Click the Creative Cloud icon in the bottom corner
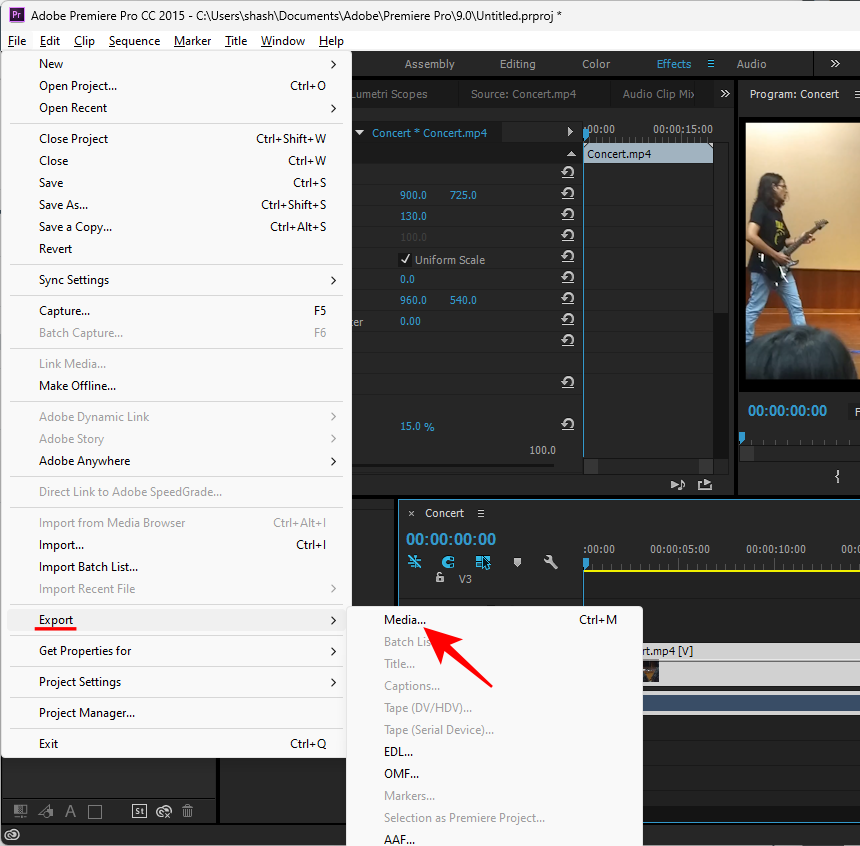The width and height of the screenshot is (860, 846). pyautogui.click(x=12, y=833)
